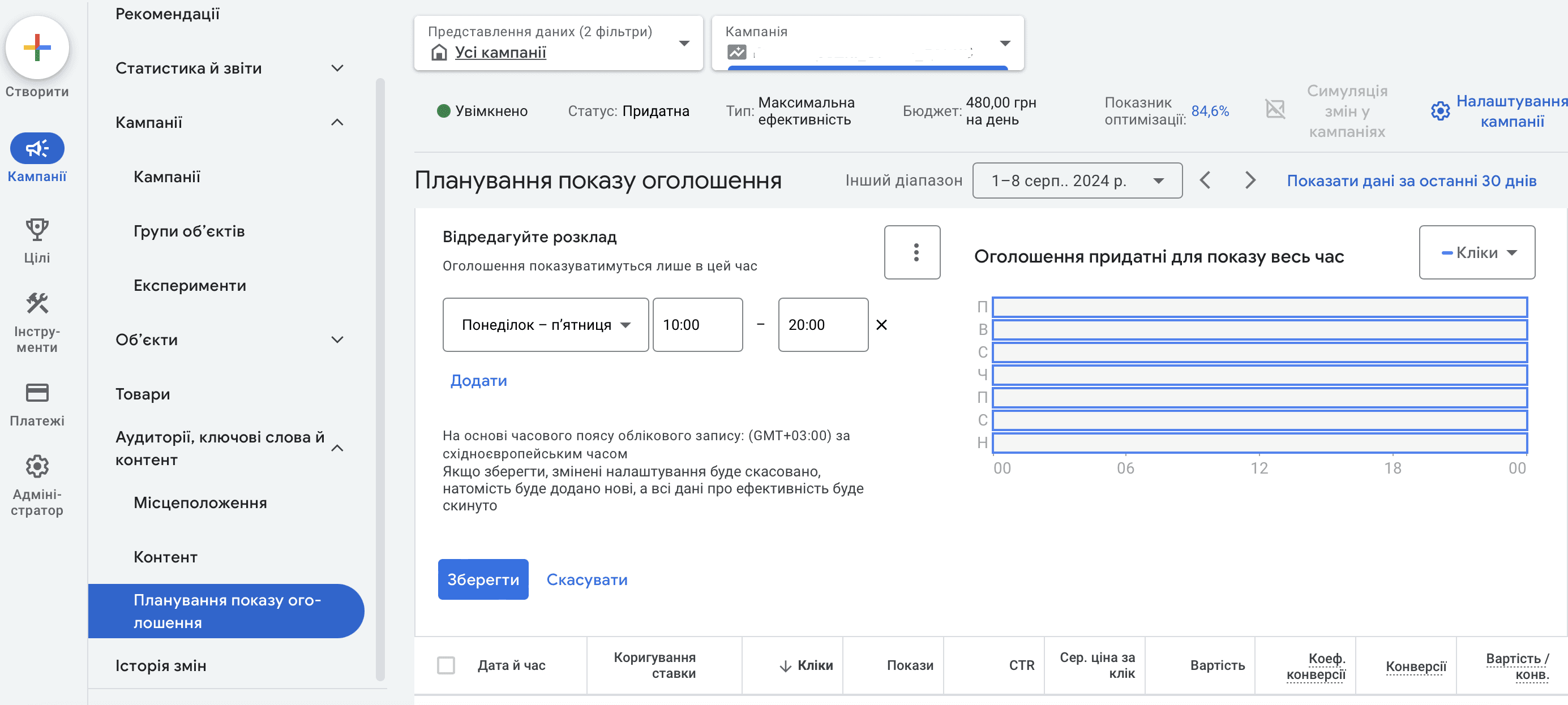Open date range 1–8 серп. 2024 dropdown
Image resolution: width=1568 pixels, height=705 pixels.
click(1077, 180)
